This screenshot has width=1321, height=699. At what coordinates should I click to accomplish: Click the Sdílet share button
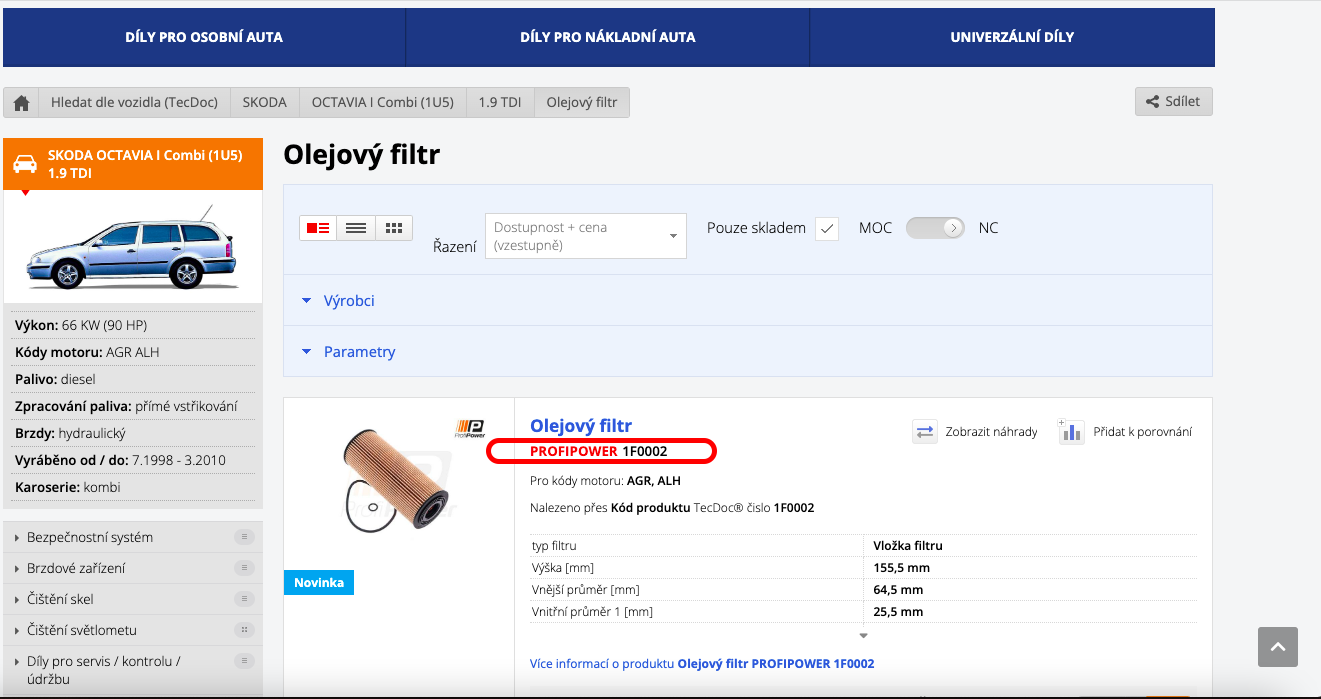click(1174, 101)
